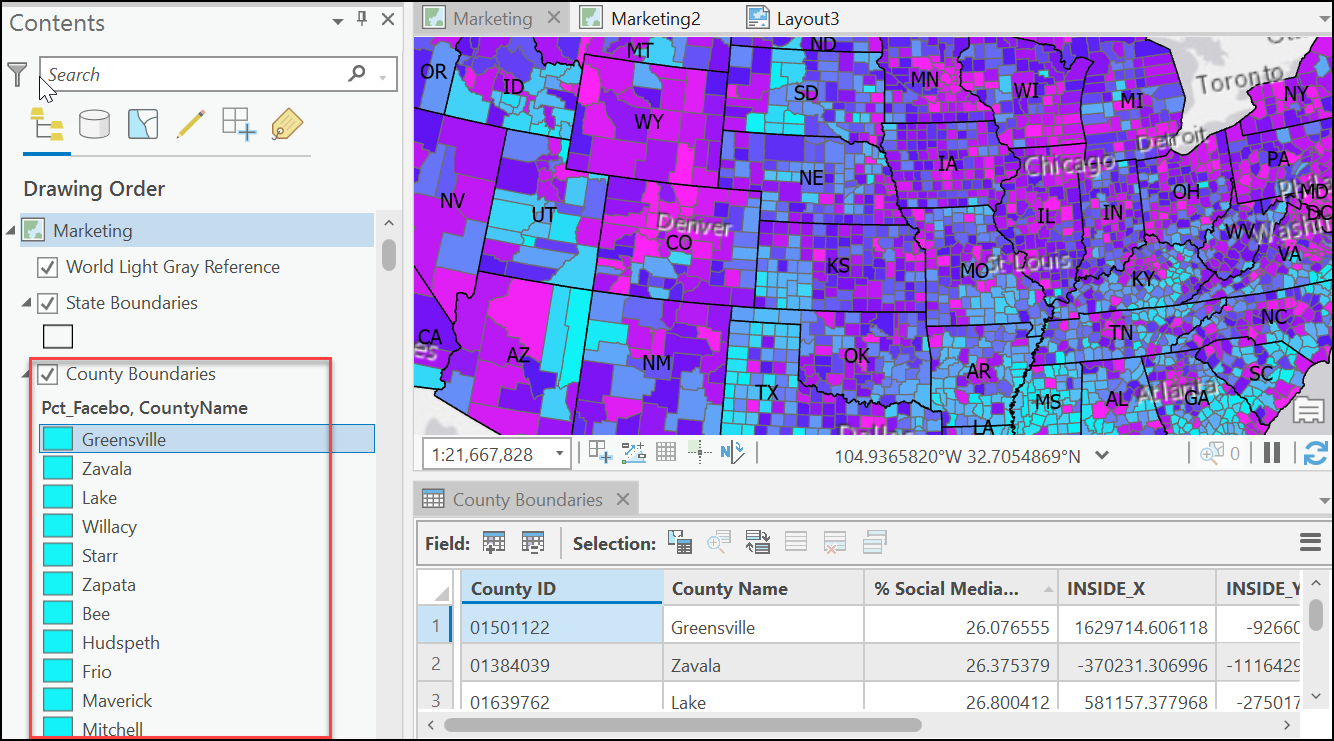Screen dimensions: 1334x741
Task: Click the Switch selection icon
Action: click(x=758, y=543)
